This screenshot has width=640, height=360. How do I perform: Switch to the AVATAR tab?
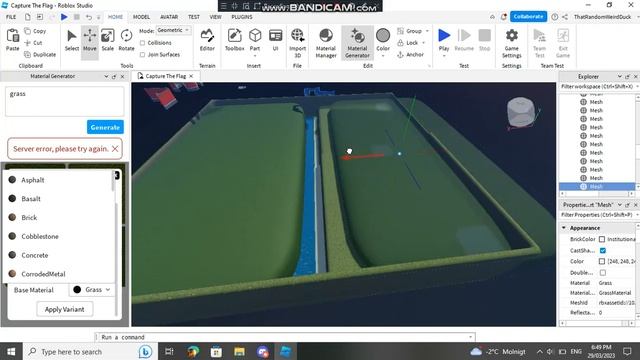pos(169,17)
